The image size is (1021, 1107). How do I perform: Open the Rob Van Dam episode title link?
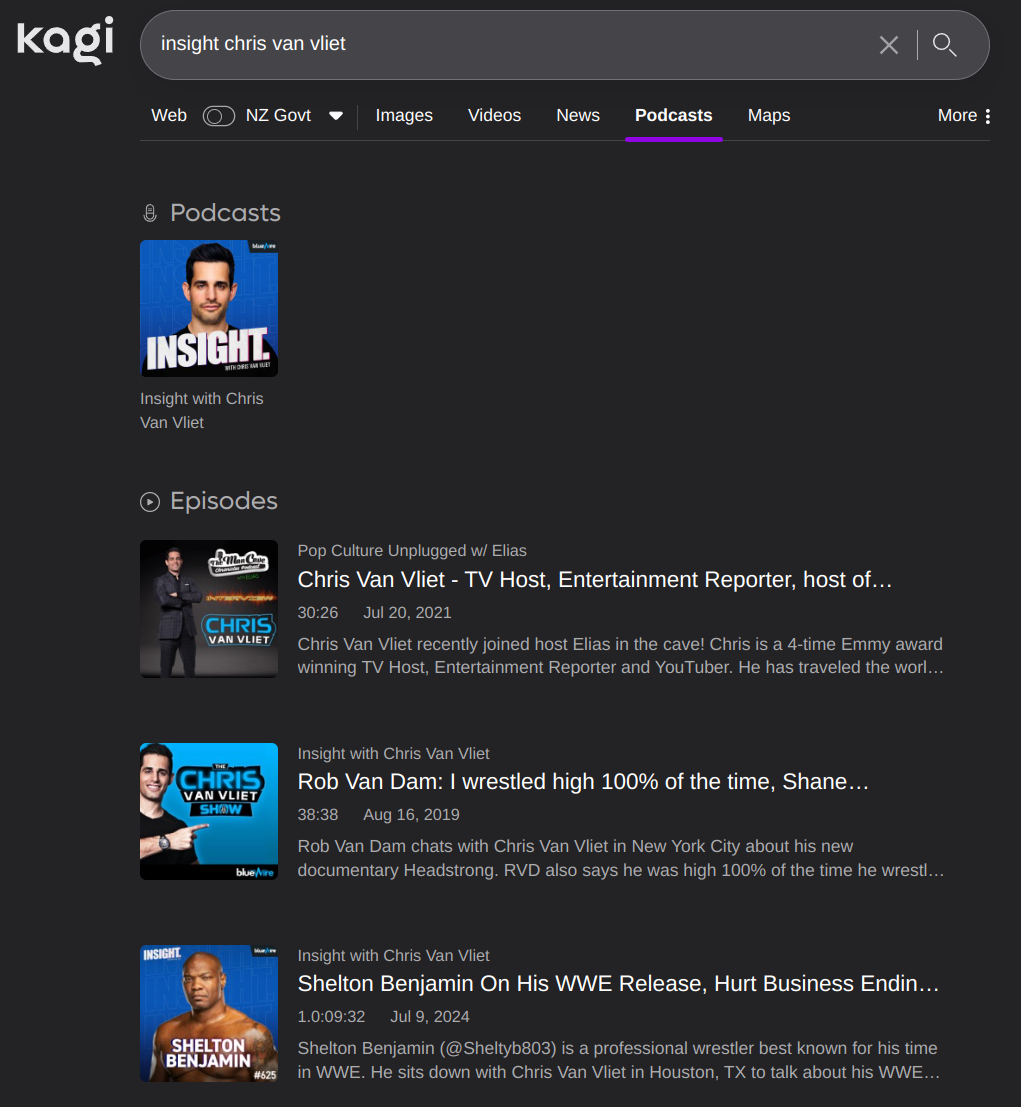click(x=582, y=782)
